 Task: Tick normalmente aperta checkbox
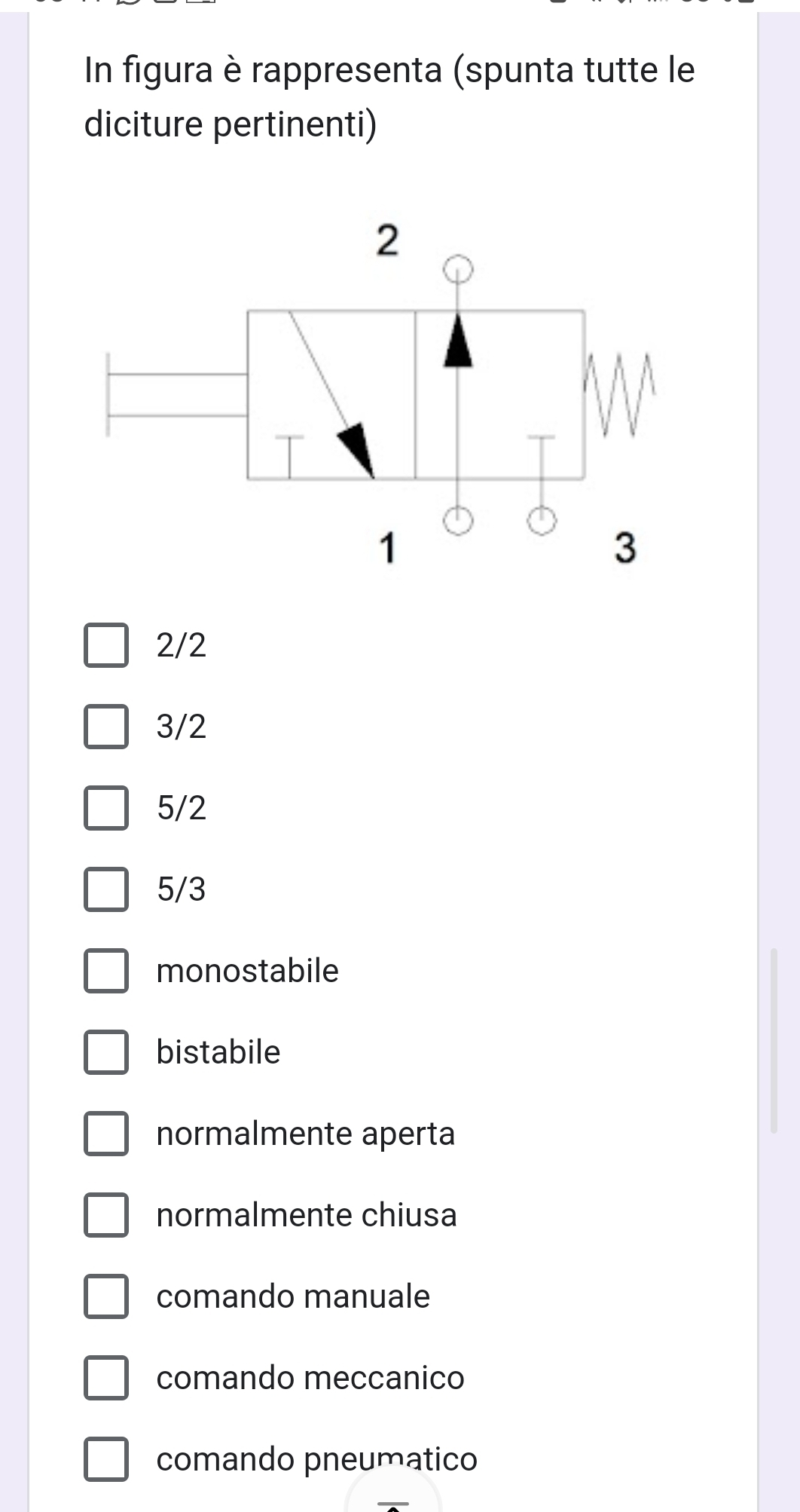(x=106, y=1134)
